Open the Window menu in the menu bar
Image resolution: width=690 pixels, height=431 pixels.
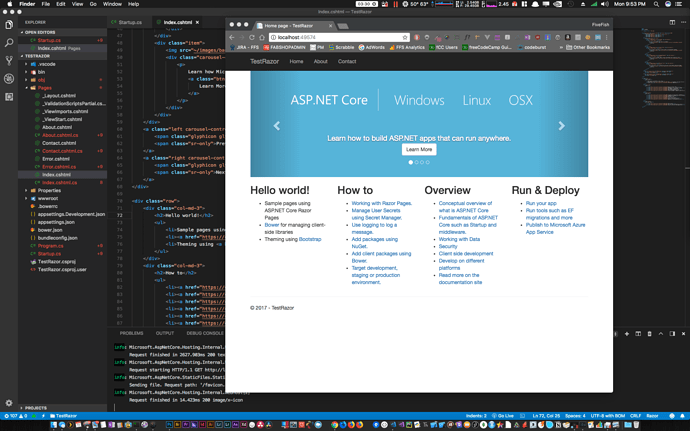point(112,4)
